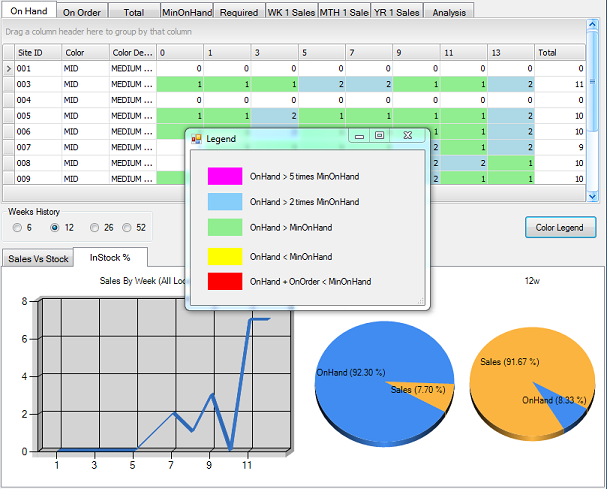This screenshot has width=607, height=489.
Task: Click Total value 9 for site 007
Action: tap(560, 147)
